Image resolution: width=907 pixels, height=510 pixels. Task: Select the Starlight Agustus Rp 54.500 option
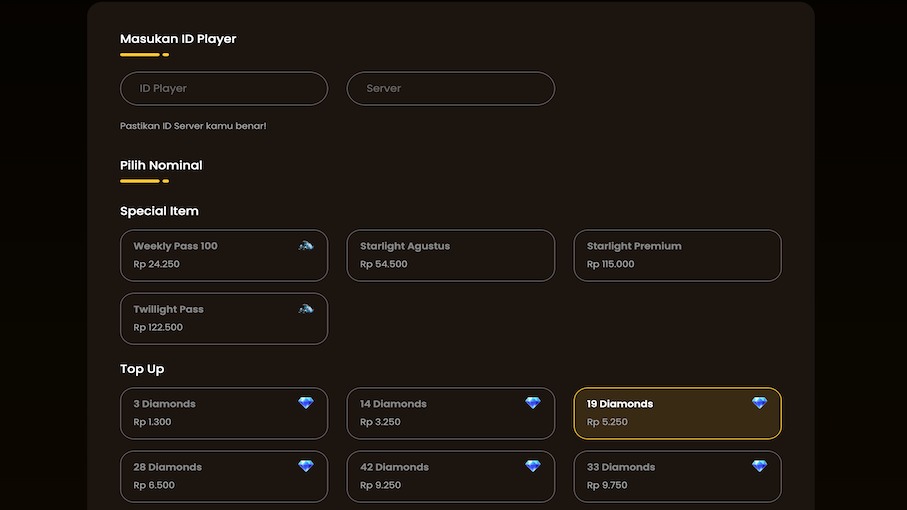(450, 256)
